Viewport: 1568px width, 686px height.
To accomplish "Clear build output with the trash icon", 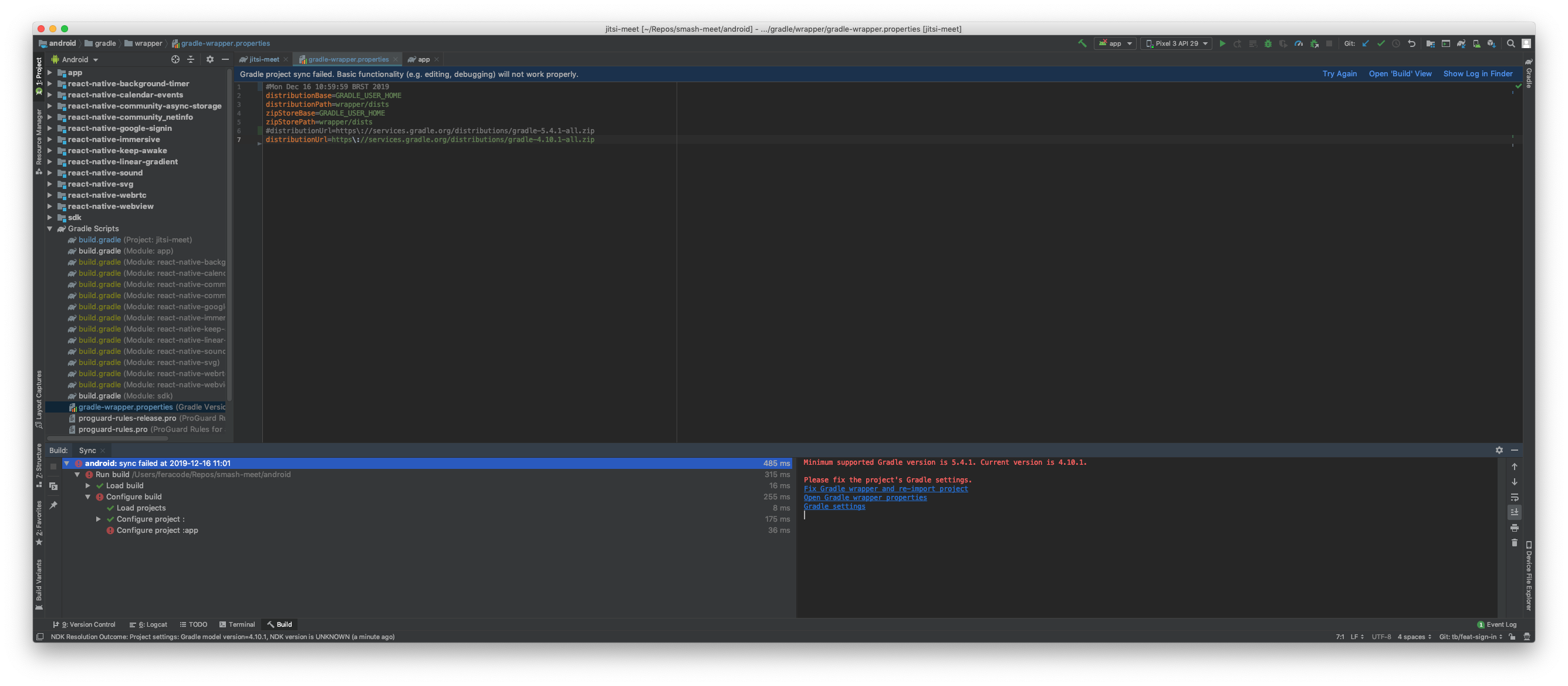I will (x=1515, y=542).
